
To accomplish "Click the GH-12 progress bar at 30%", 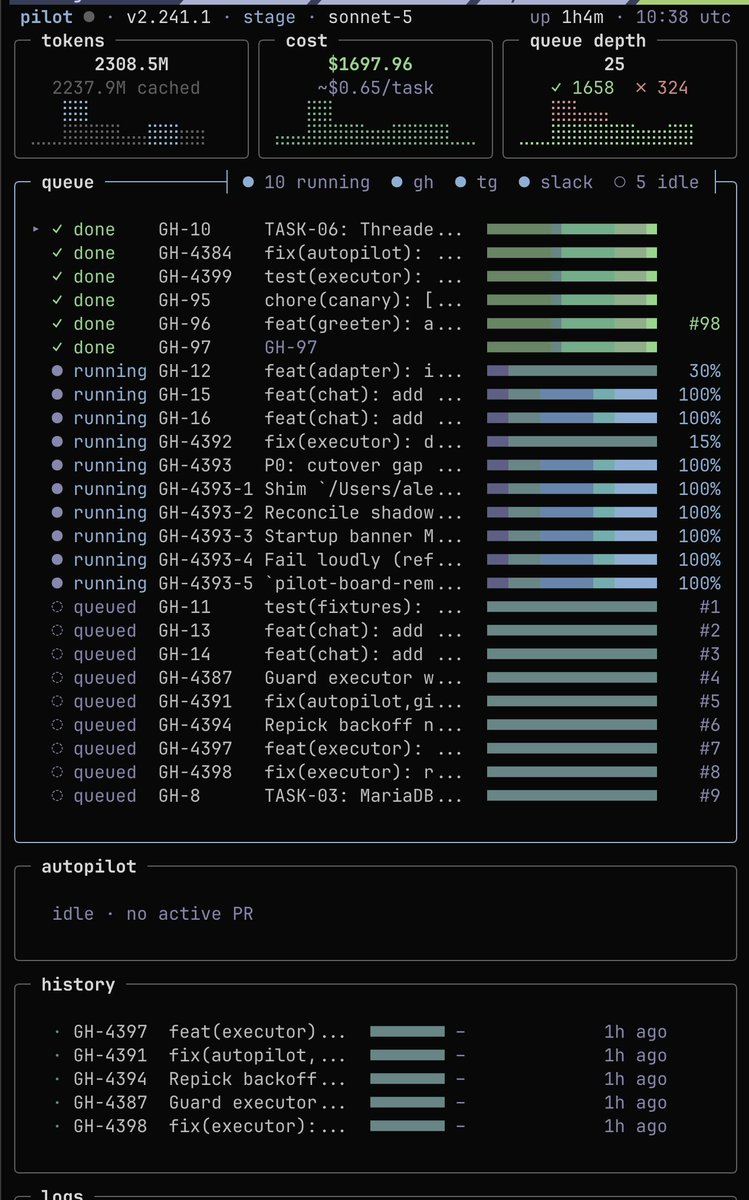I will pos(572,371).
